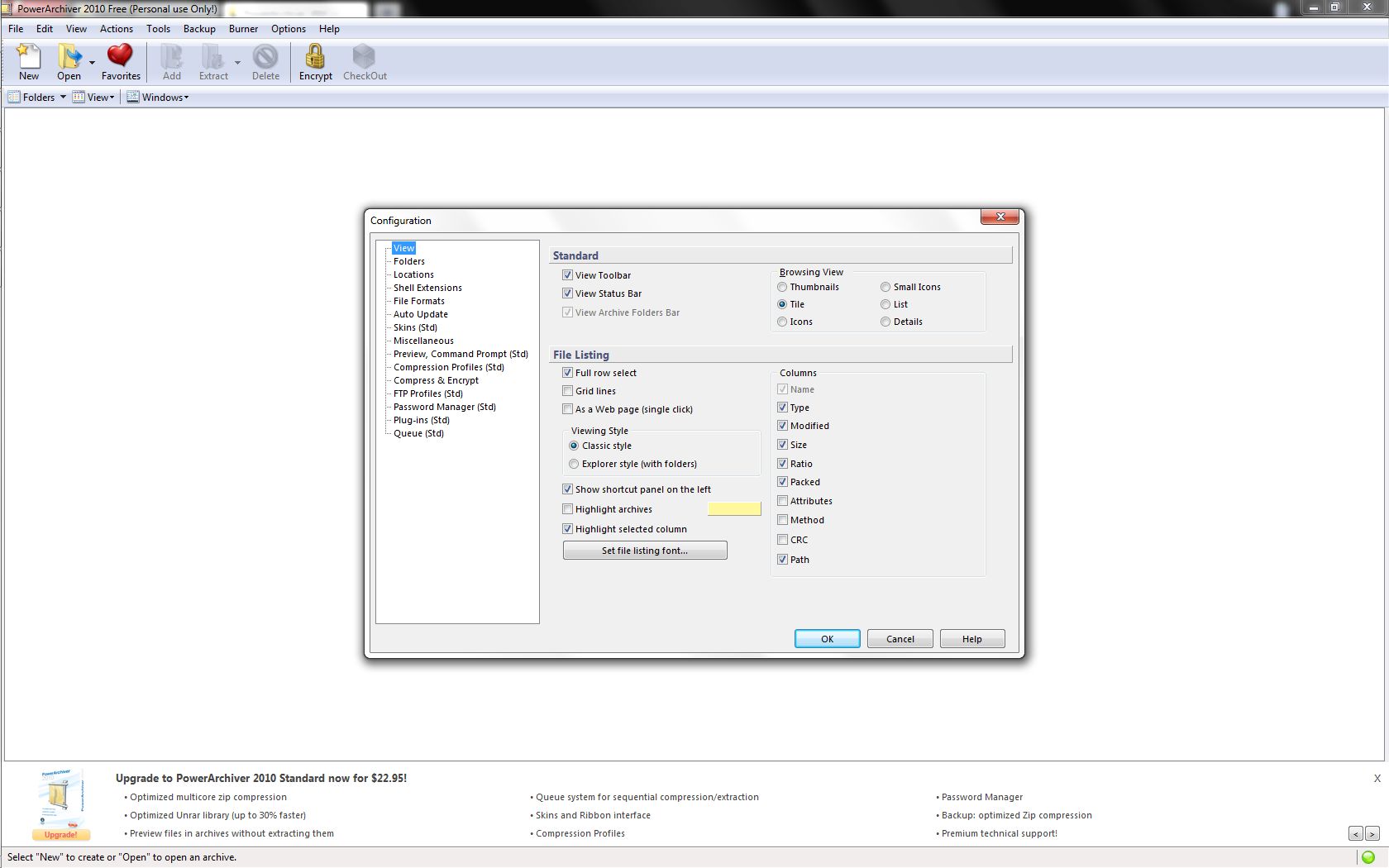The height and width of the screenshot is (868, 1389).
Task: Open the Tools menu
Action: click(158, 29)
